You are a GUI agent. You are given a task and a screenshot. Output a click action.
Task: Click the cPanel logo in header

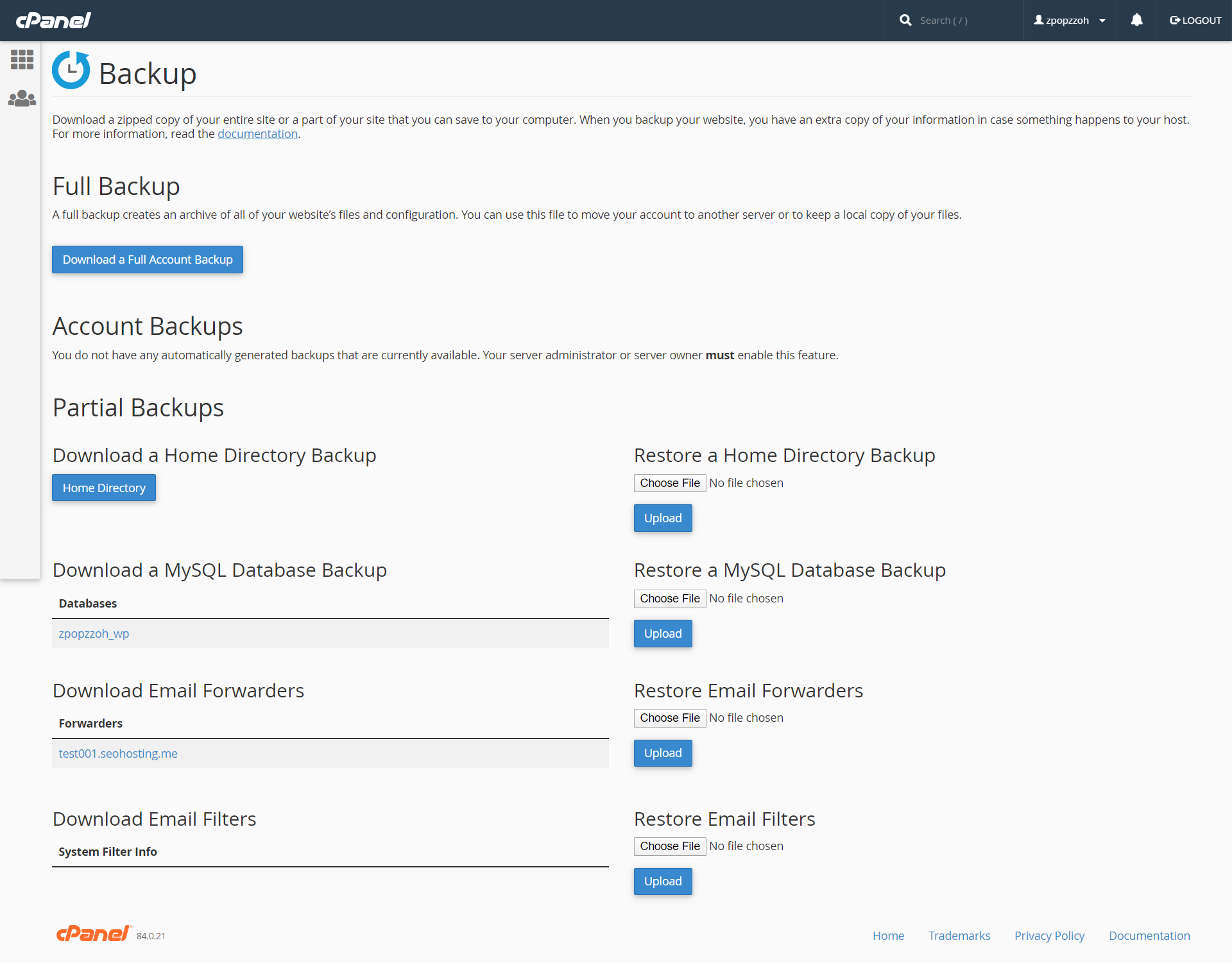pyautogui.click(x=53, y=21)
